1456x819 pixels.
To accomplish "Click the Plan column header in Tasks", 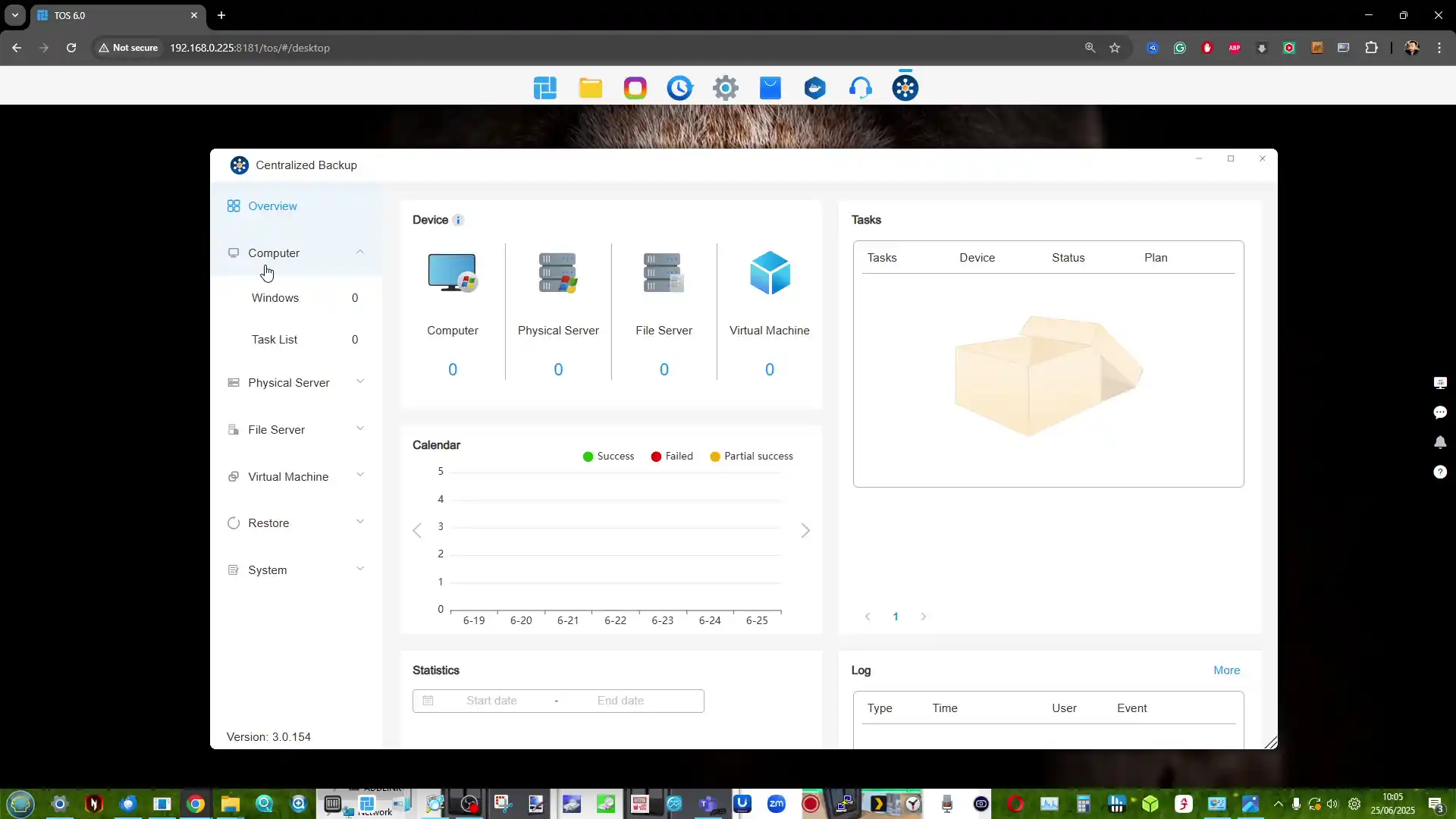I will click(x=1156, y=258).
